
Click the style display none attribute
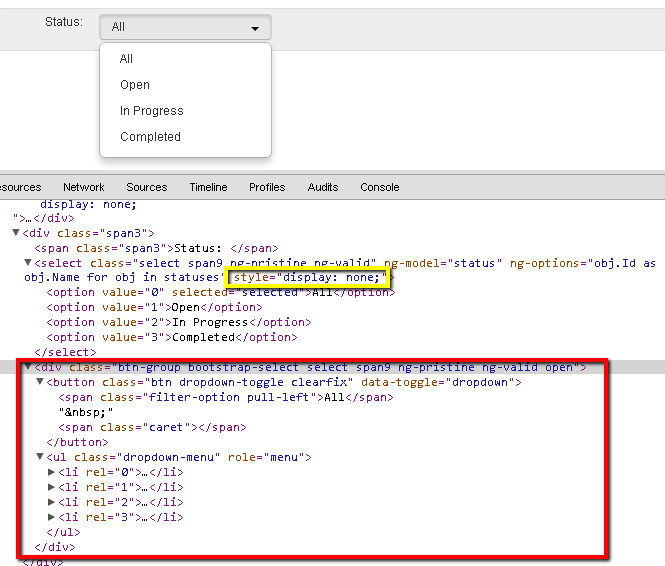pos(309,277)
